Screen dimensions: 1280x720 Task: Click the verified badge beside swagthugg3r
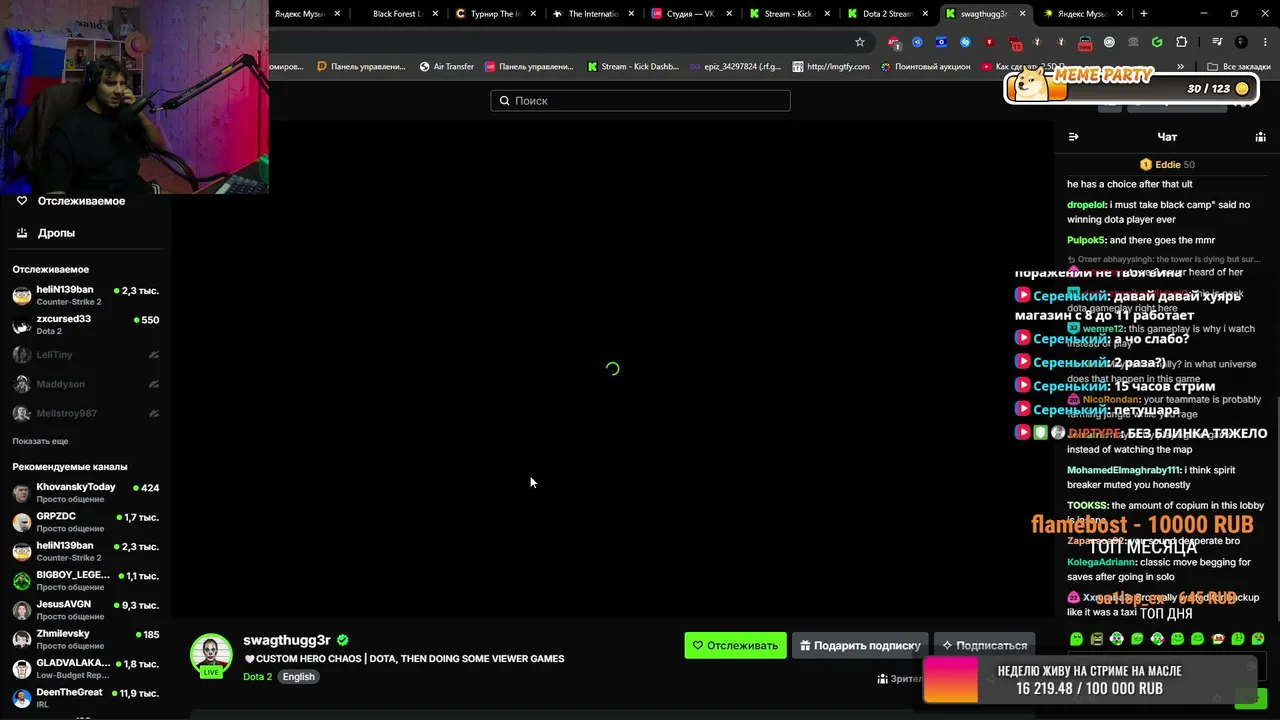click(343, 640)
